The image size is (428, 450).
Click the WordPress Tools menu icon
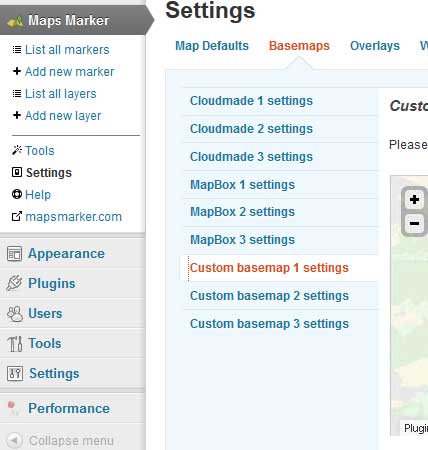coord(15,344)
